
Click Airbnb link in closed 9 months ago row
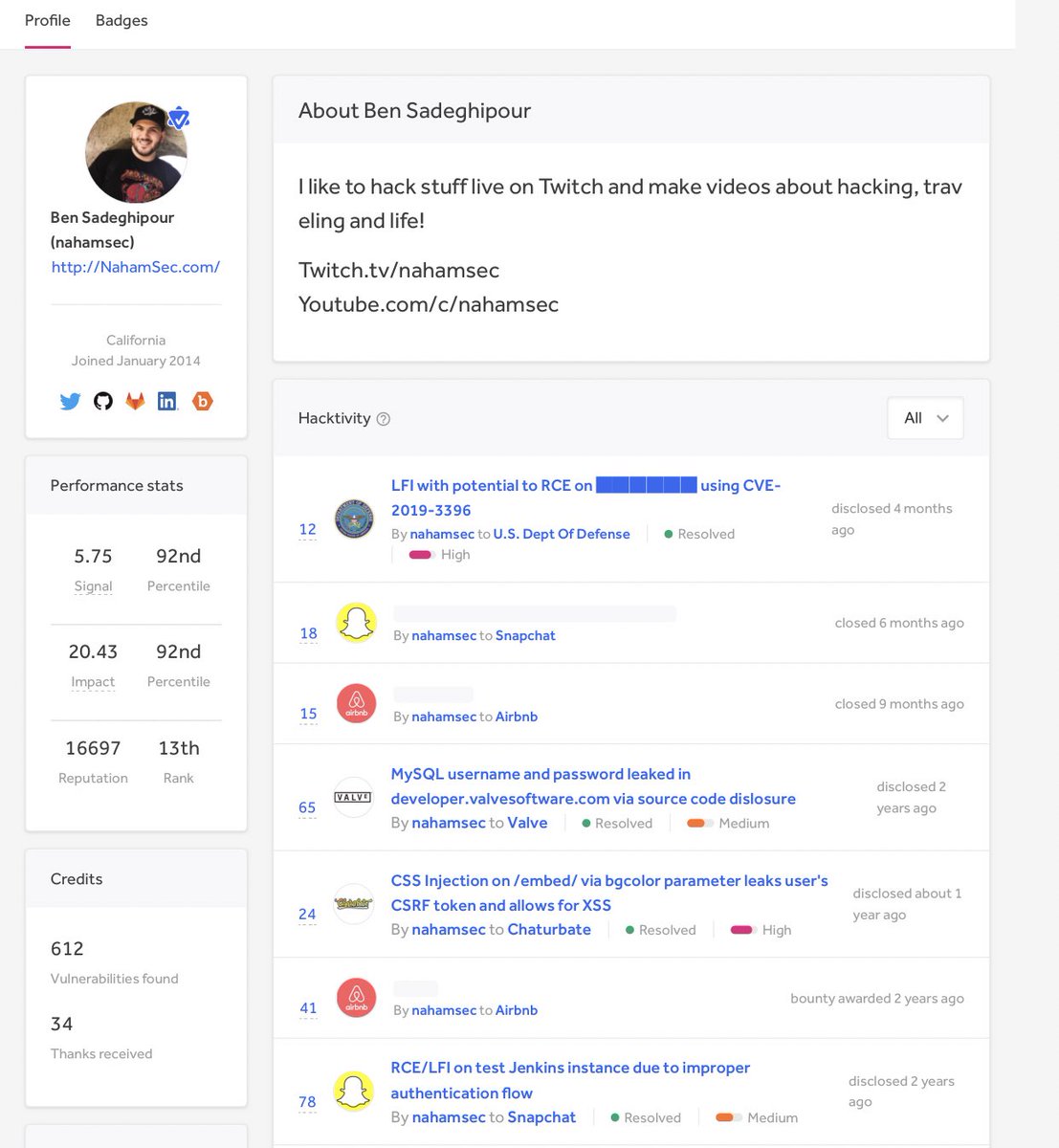(x=517, y=717)
